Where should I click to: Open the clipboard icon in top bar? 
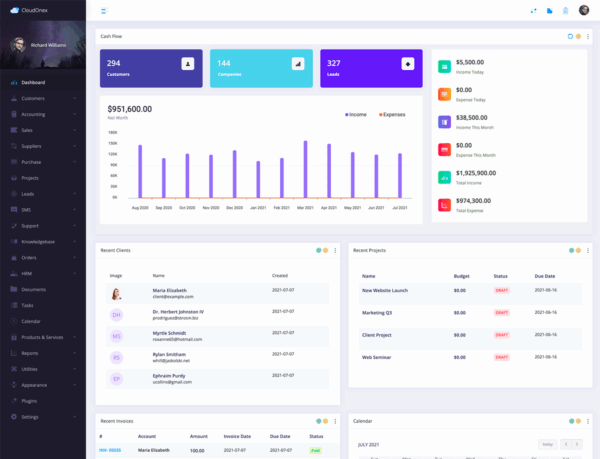566,11
